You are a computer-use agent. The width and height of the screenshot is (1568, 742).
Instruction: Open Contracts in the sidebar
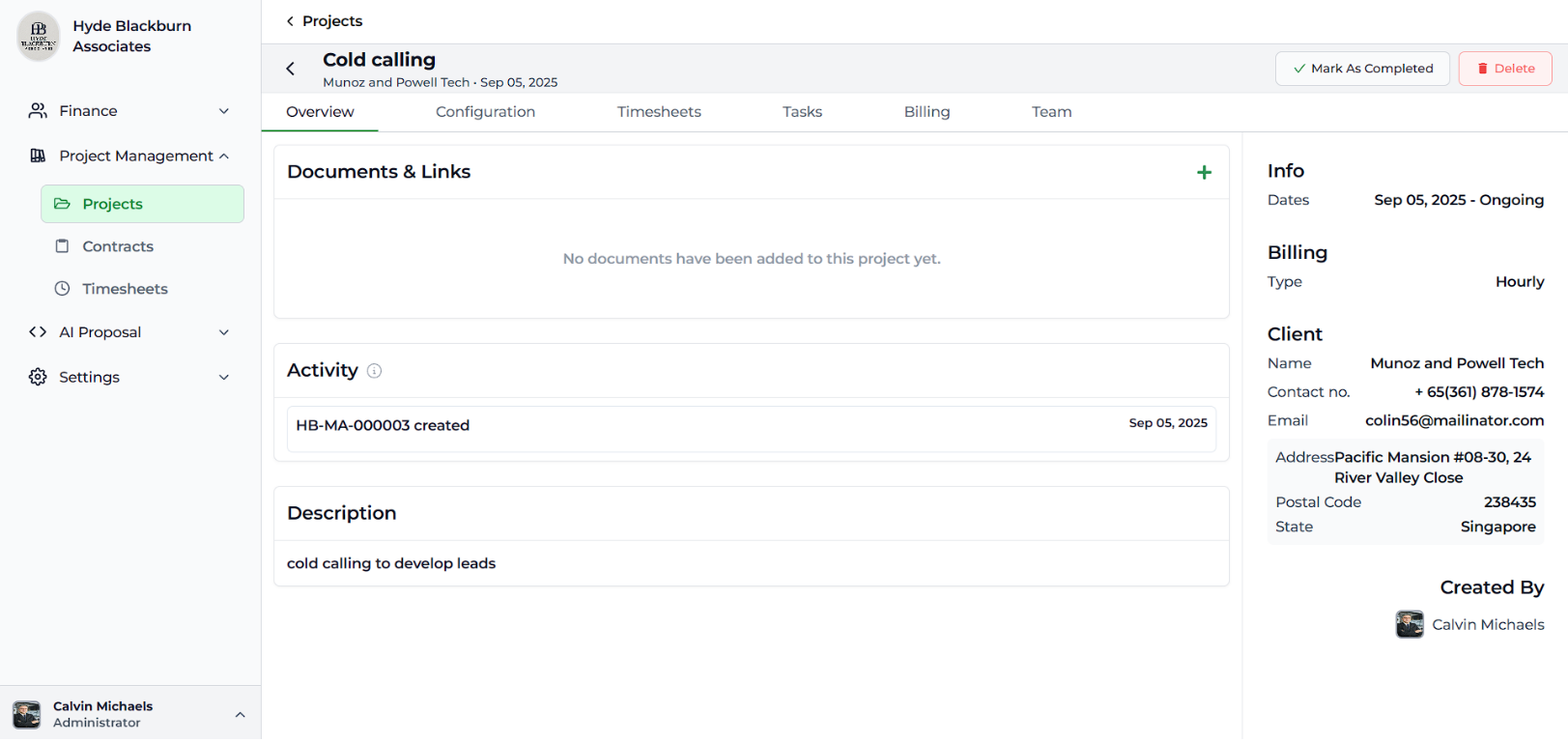(142, 246)
